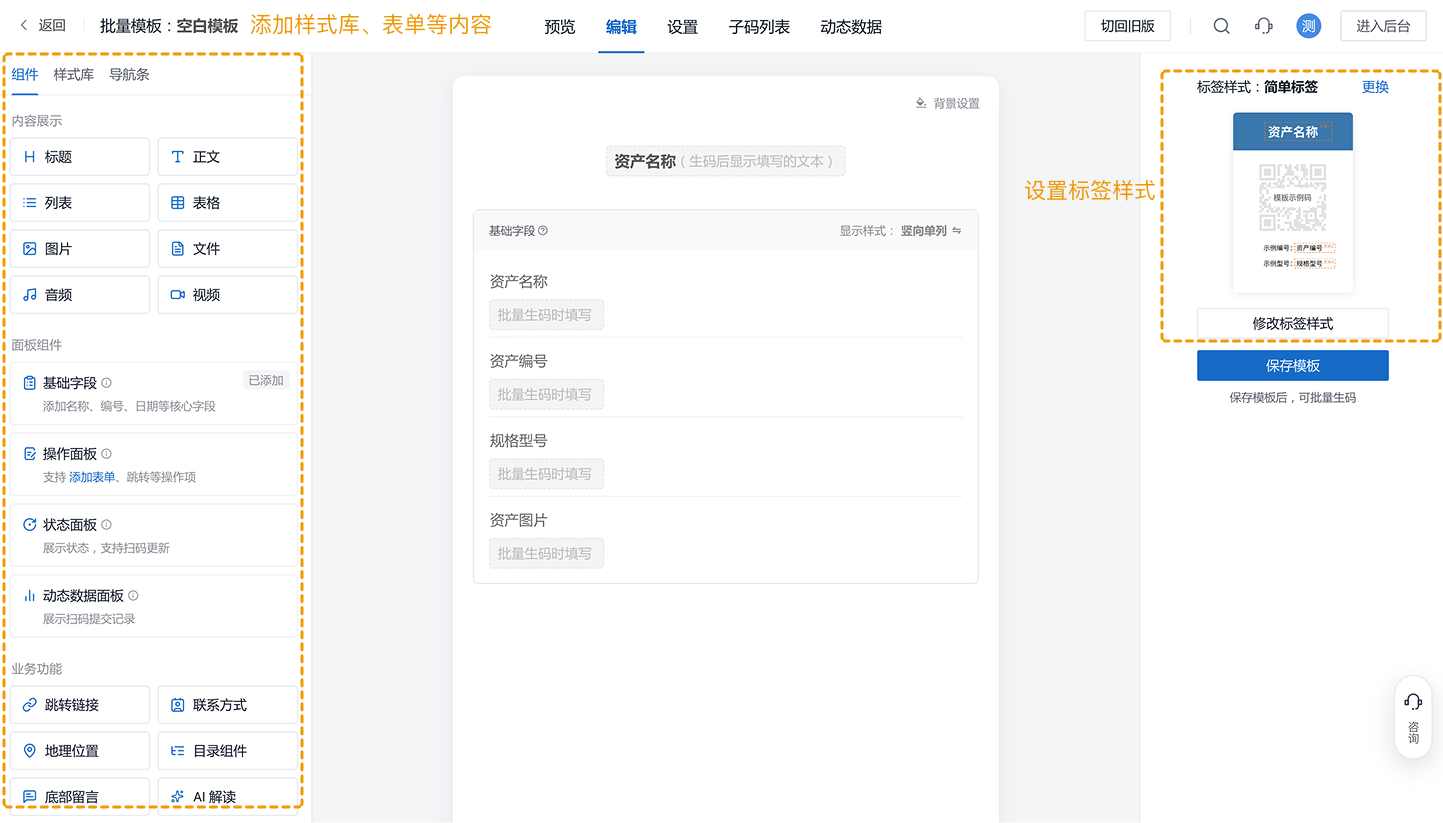Add the 联系方式 contact component

pos(228,705)
